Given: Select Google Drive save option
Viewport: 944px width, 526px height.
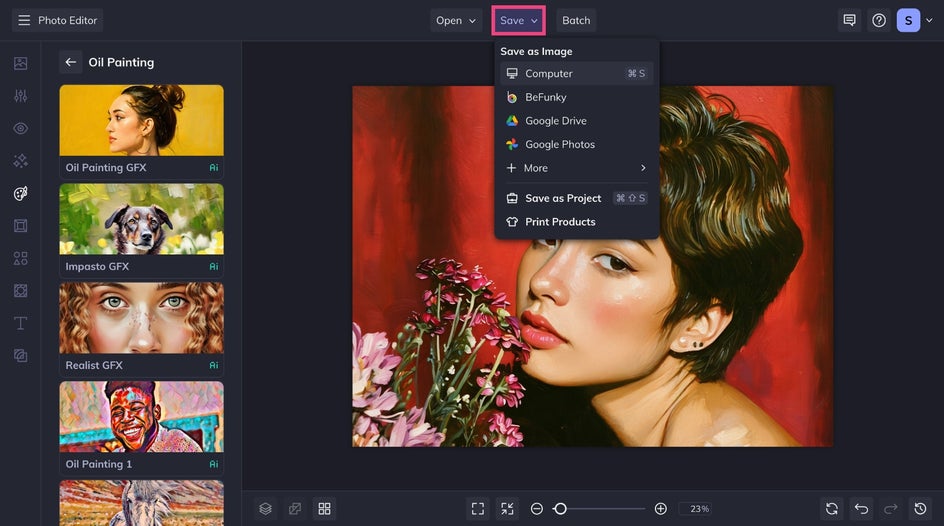Looking at the screenshot, I should click(556, 121).
